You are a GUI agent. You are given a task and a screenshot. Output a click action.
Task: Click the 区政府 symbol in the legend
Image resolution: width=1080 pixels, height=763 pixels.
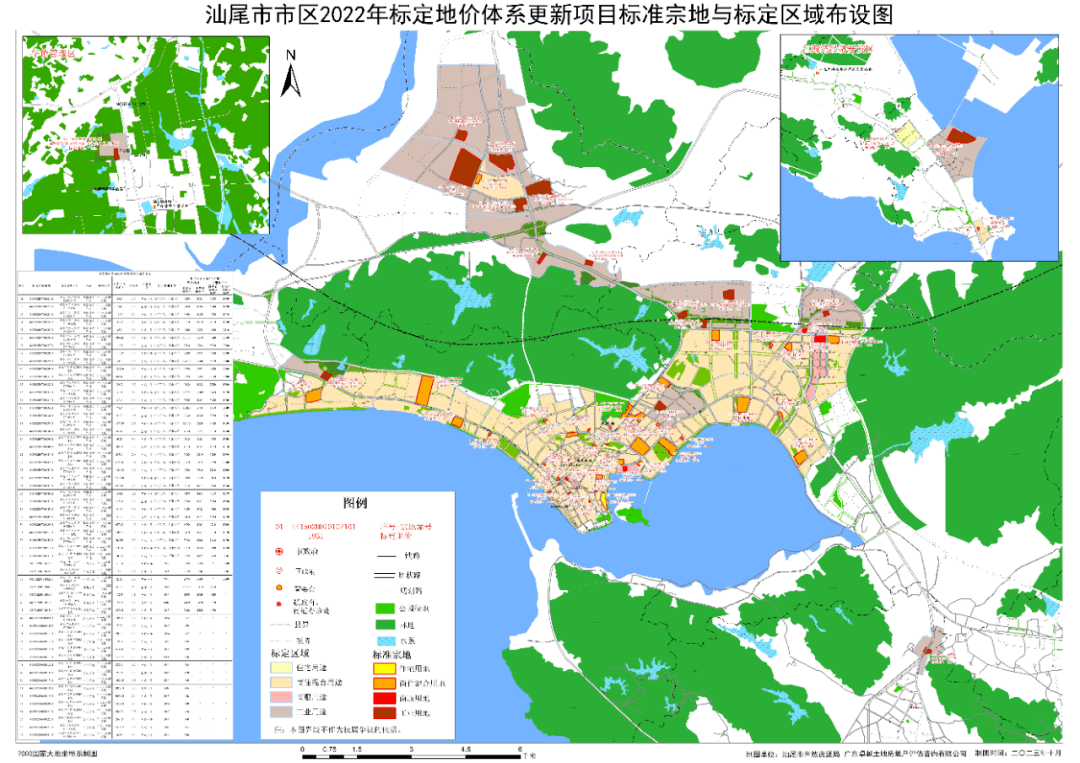click(279, 571)
